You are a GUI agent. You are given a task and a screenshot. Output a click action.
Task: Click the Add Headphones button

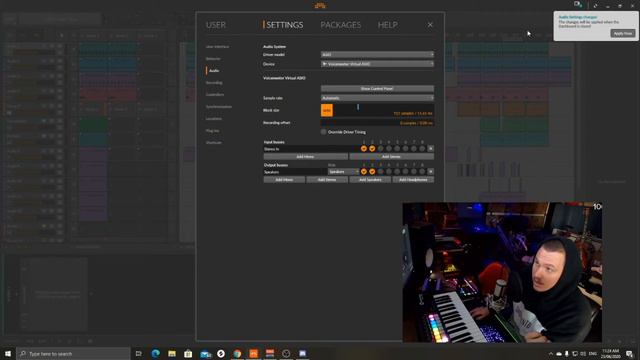coord(413,180)
